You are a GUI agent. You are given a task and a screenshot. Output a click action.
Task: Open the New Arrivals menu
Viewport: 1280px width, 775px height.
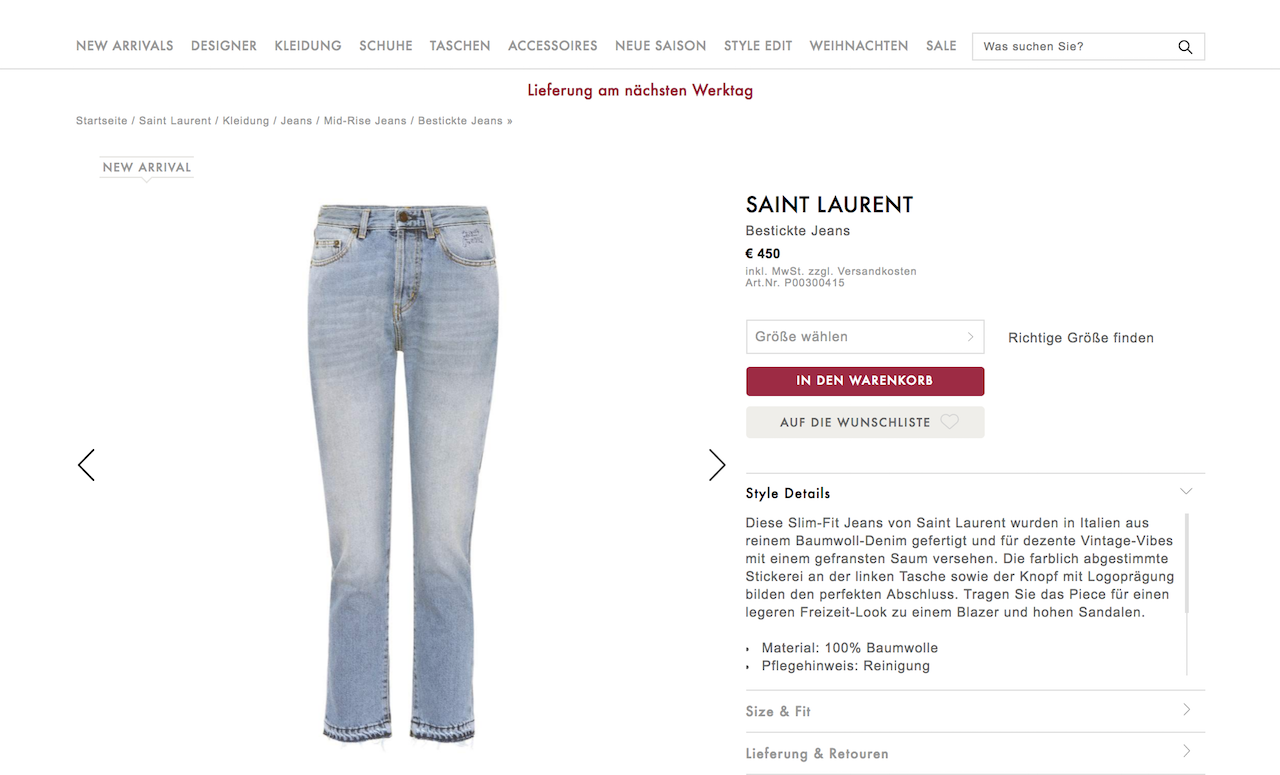[x=125, y=46]
